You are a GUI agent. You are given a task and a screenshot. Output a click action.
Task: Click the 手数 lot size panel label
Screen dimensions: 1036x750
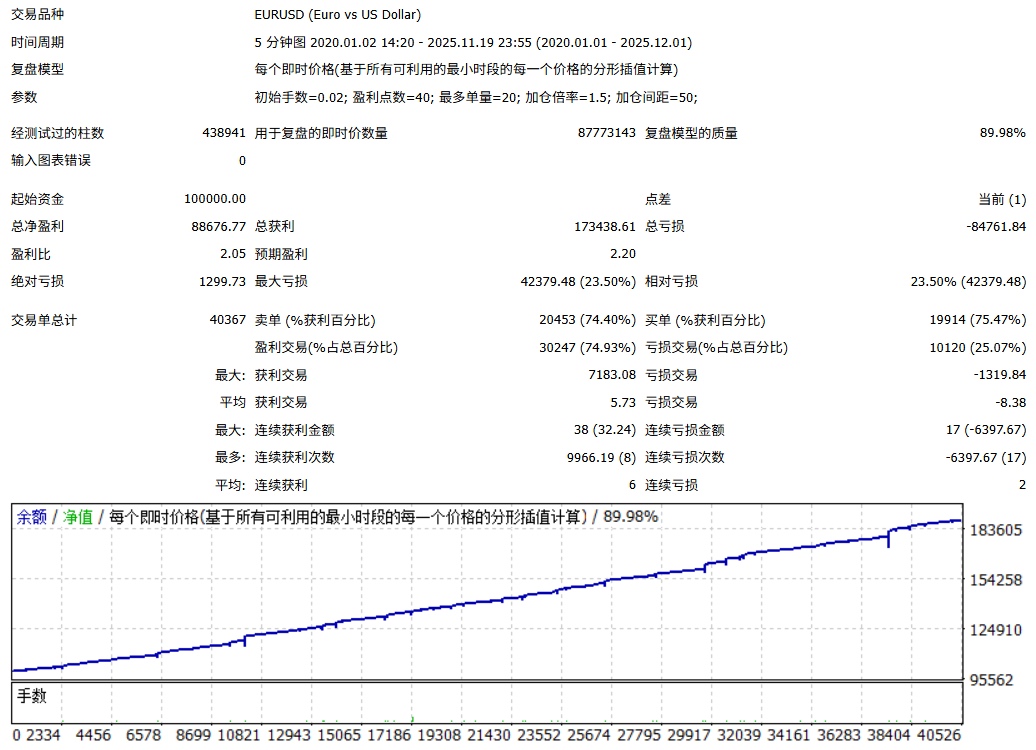[30, 696]
